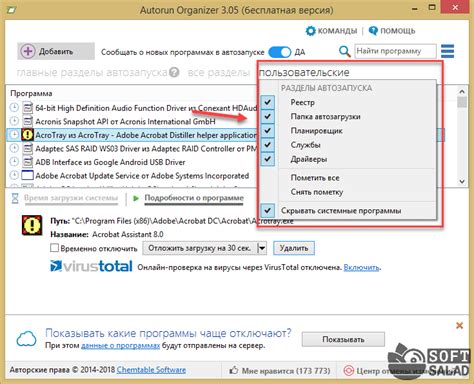Image resolution: width=474 pixels, height=384 pixels.
Task: Click the question mark help icon after главные разделы
Action: (x=174, y=72)
